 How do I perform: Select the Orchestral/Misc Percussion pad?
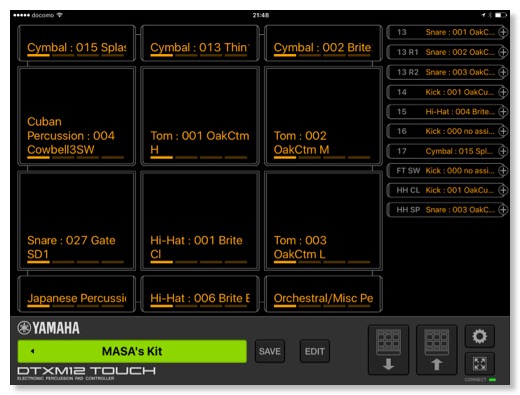click(x=323, y=294)
